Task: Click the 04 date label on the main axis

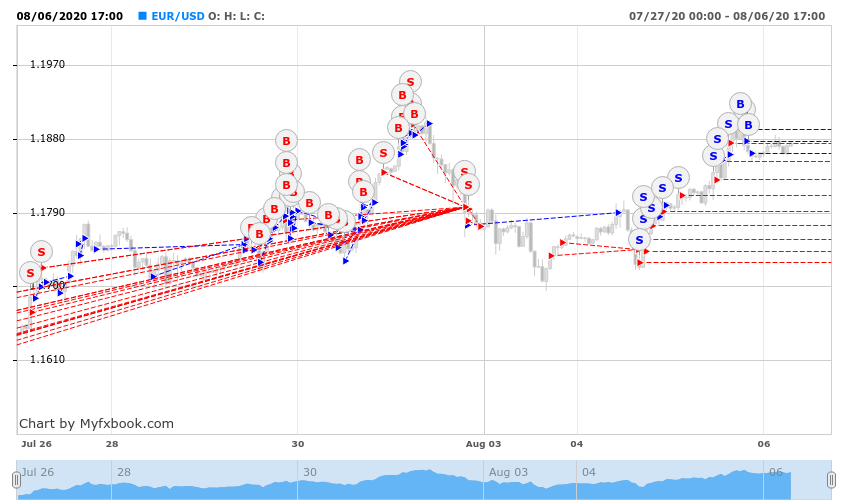Action: (577, 444)
